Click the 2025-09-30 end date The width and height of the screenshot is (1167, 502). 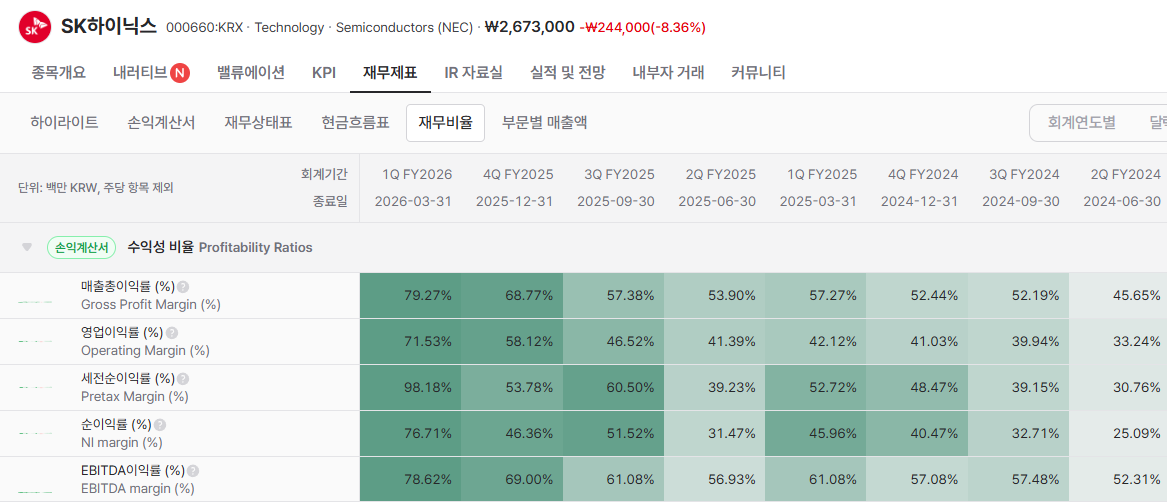[x=616, y=202]
